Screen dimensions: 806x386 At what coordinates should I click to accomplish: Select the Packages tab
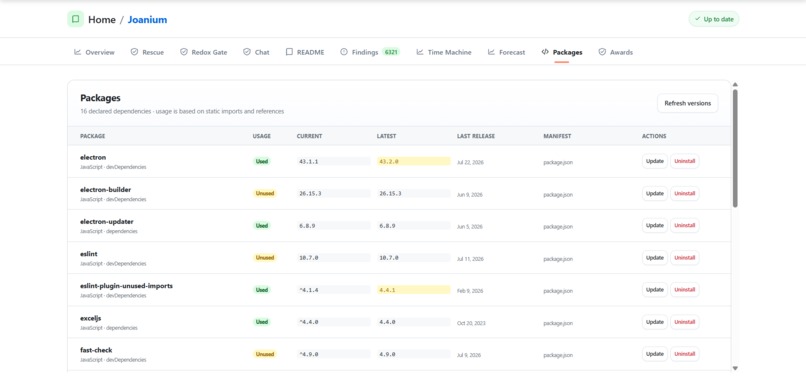pos(562,52)
